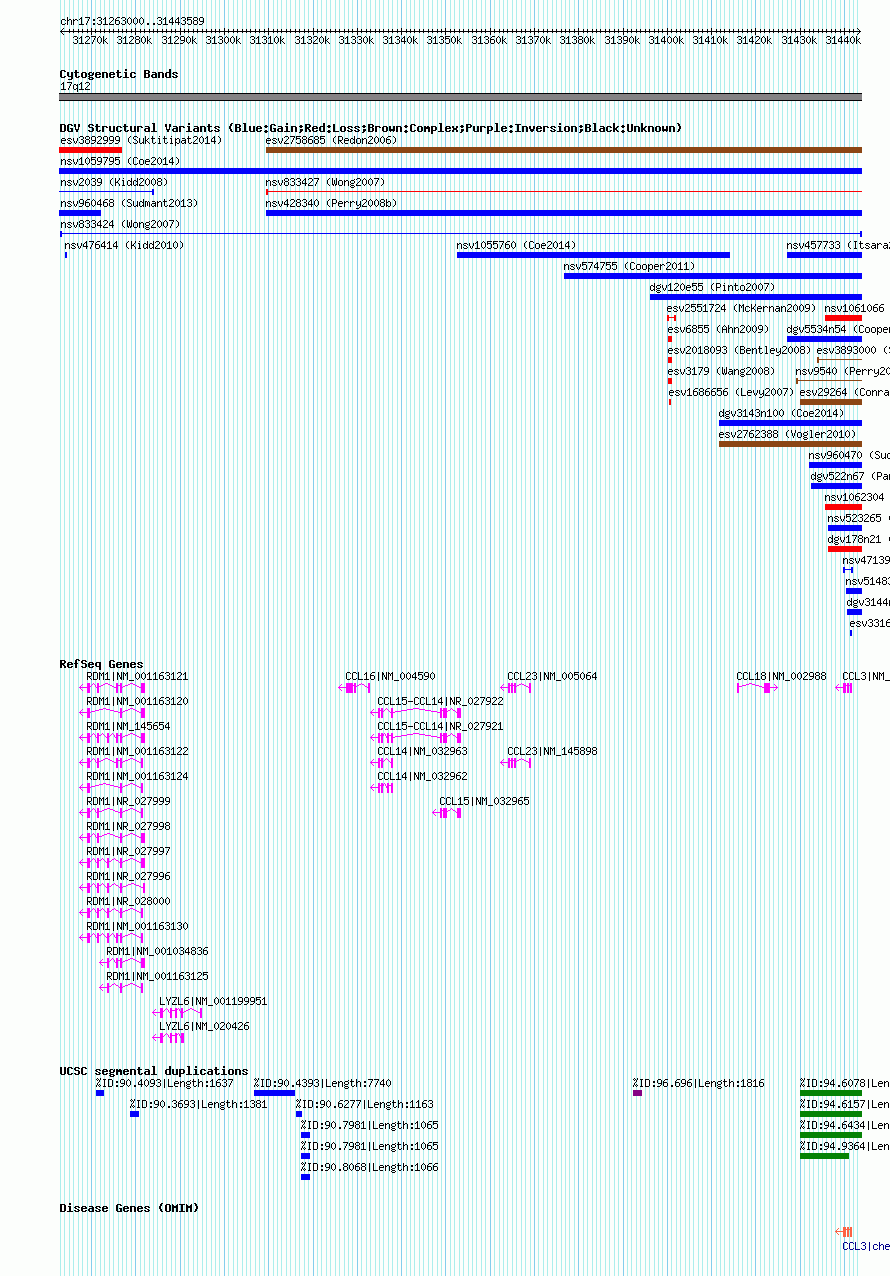The height and width of the screenshot is (1276, 890).
Task: Select variant esv3179 (Wang2008) label
Action: pos(721,371)
